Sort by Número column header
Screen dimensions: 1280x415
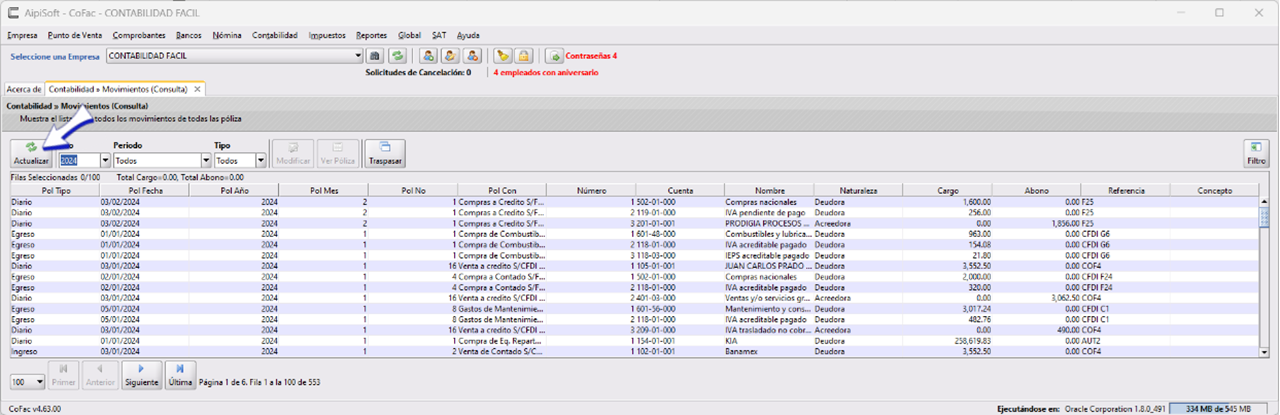591,189
